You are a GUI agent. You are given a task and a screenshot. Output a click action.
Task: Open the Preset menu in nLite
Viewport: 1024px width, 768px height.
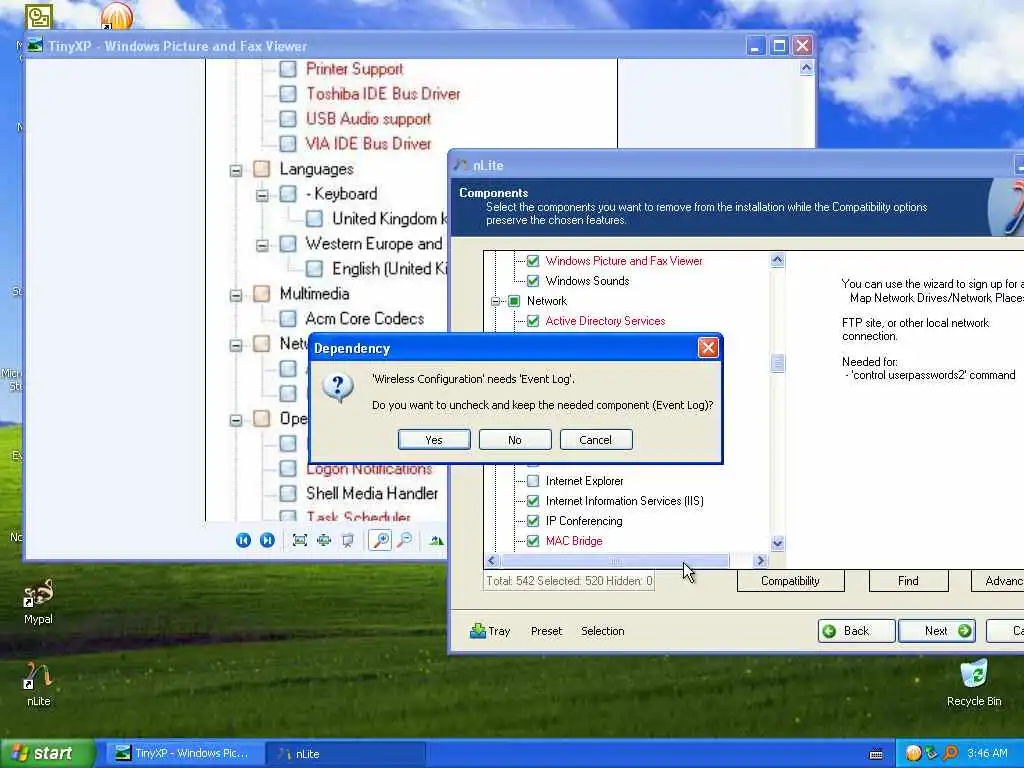pos(546,631)
